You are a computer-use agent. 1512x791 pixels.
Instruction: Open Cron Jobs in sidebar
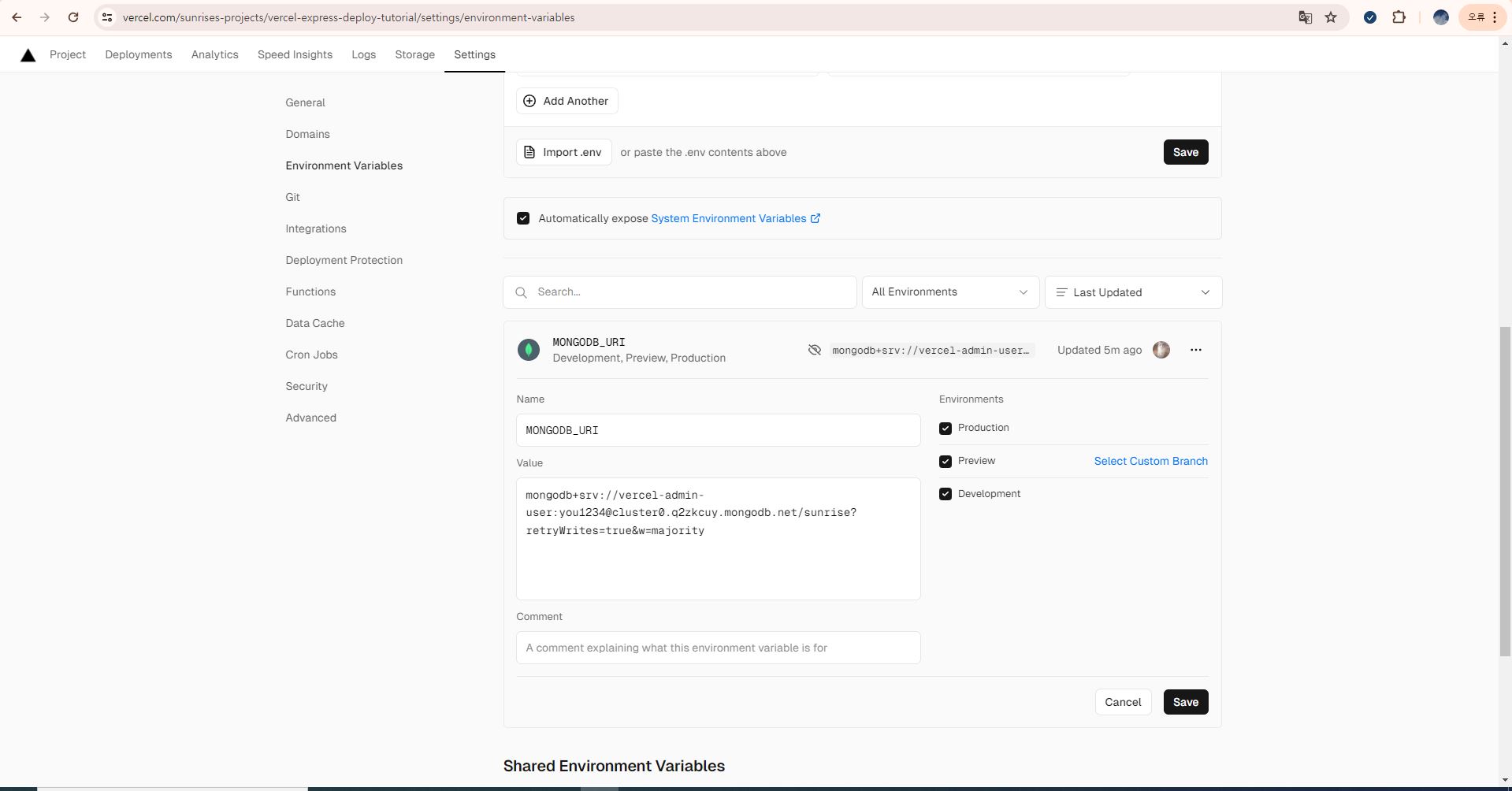[x=311, y=355]
